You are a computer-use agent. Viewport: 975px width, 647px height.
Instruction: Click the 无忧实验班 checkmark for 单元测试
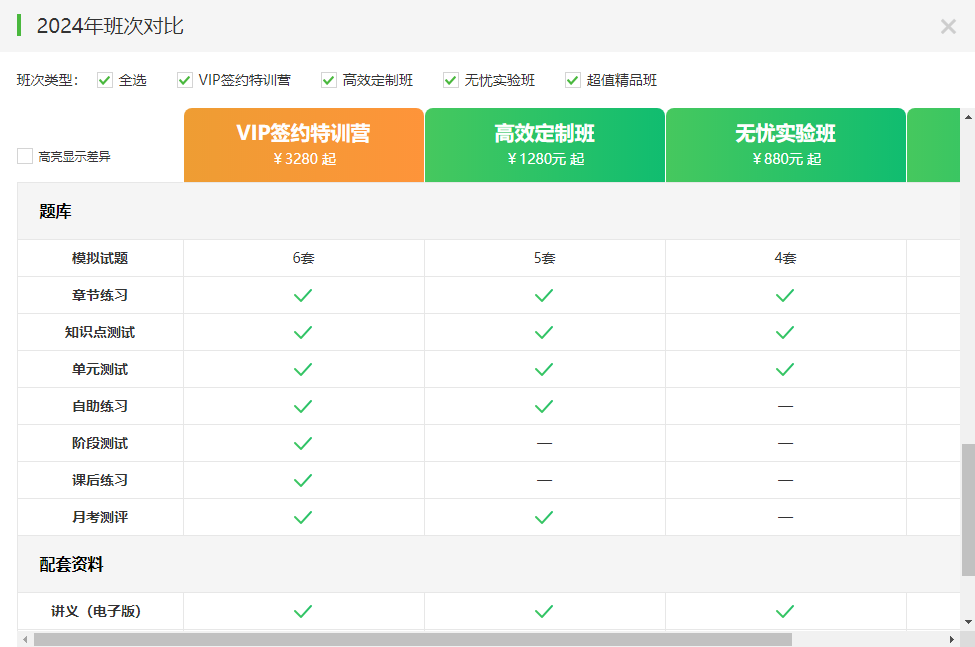785,370
